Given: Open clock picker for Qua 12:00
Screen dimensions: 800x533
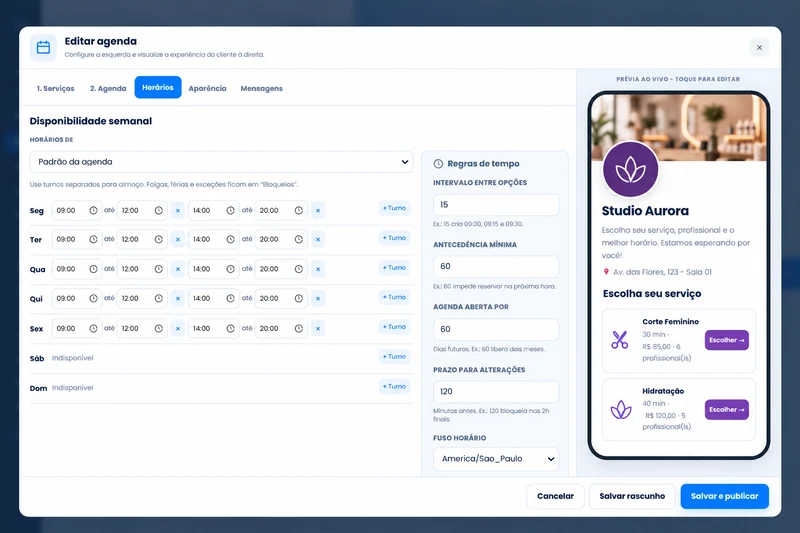Looking at the screenshot, I should [x=159, y=269].
